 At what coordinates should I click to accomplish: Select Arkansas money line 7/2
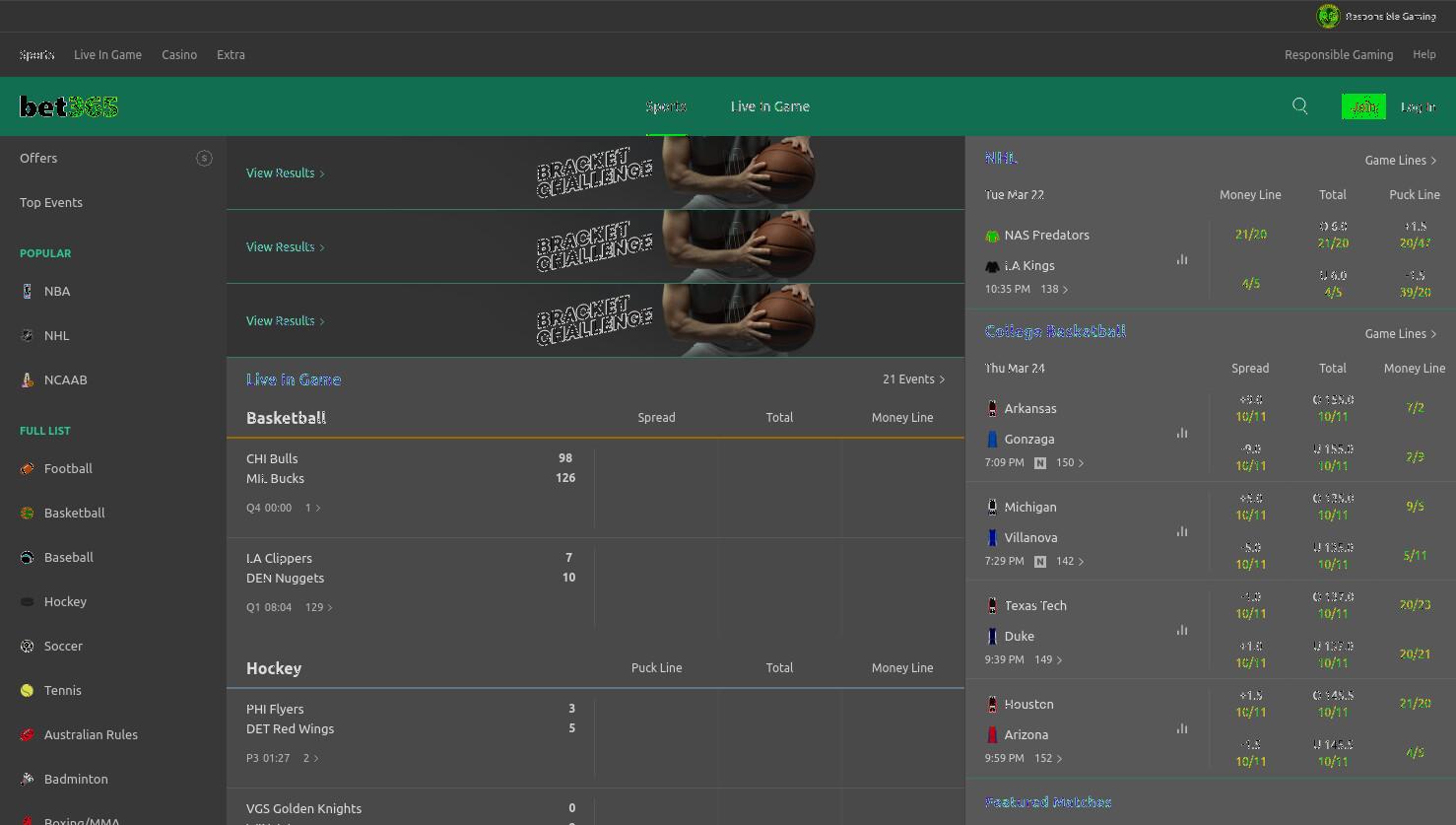pos(1415,407)
